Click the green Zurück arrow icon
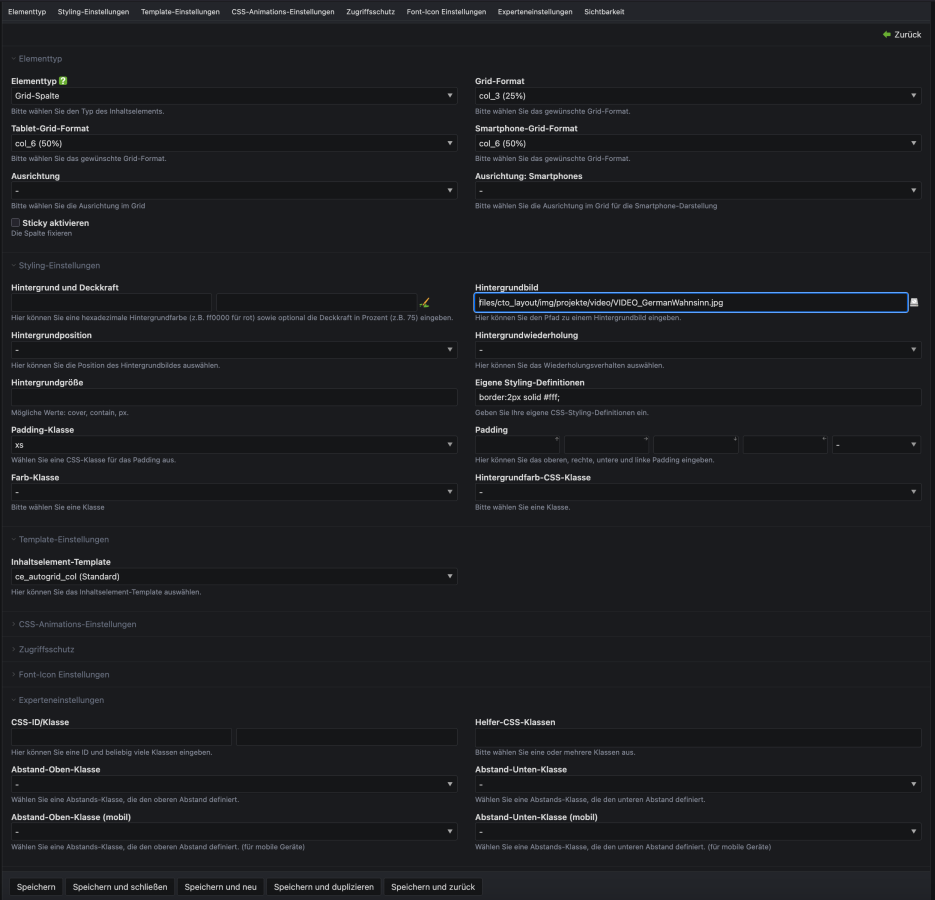 coord(886,34)
